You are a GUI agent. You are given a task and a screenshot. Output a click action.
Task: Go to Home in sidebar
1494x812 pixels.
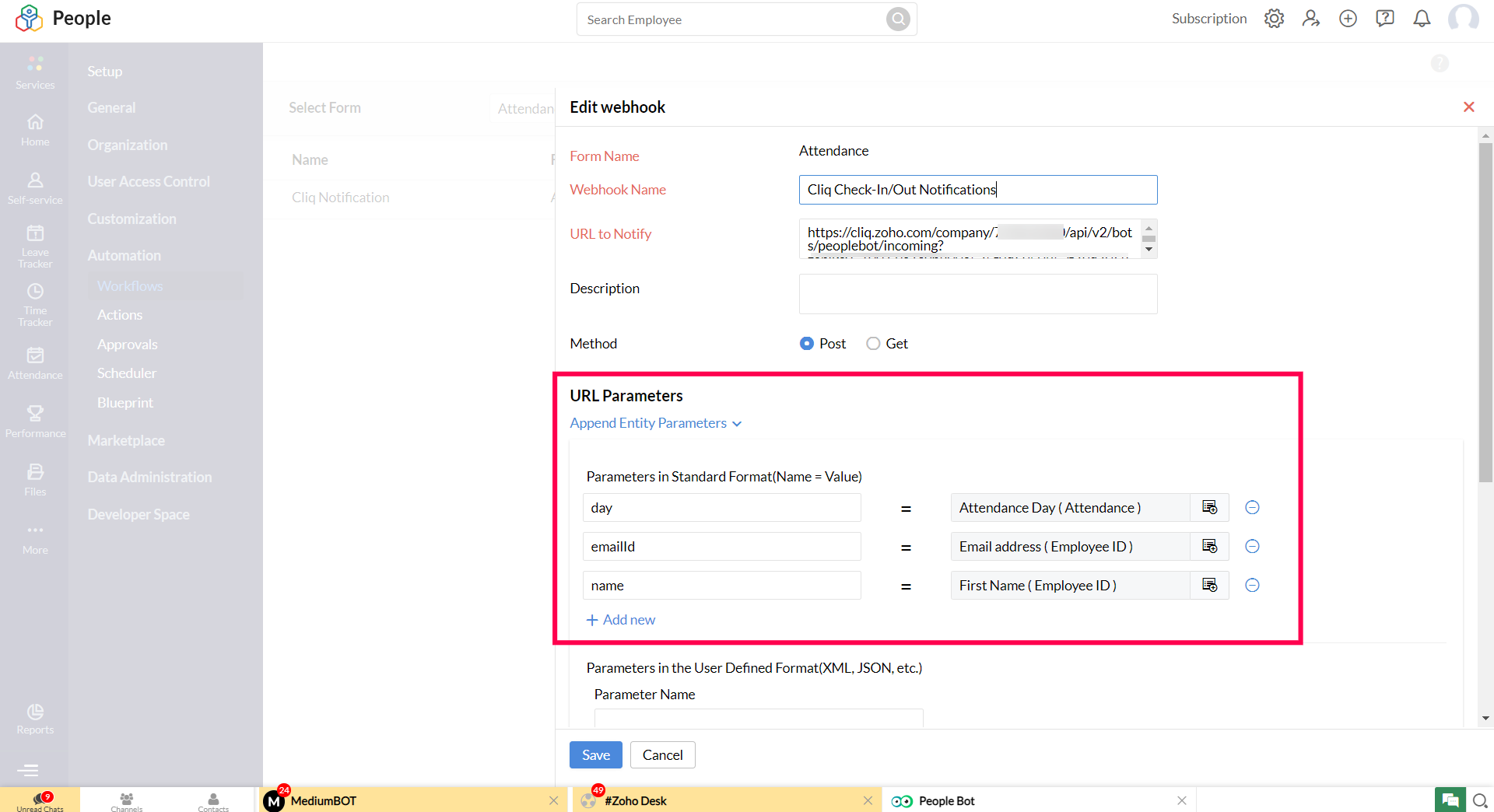[x=35, y=131]
